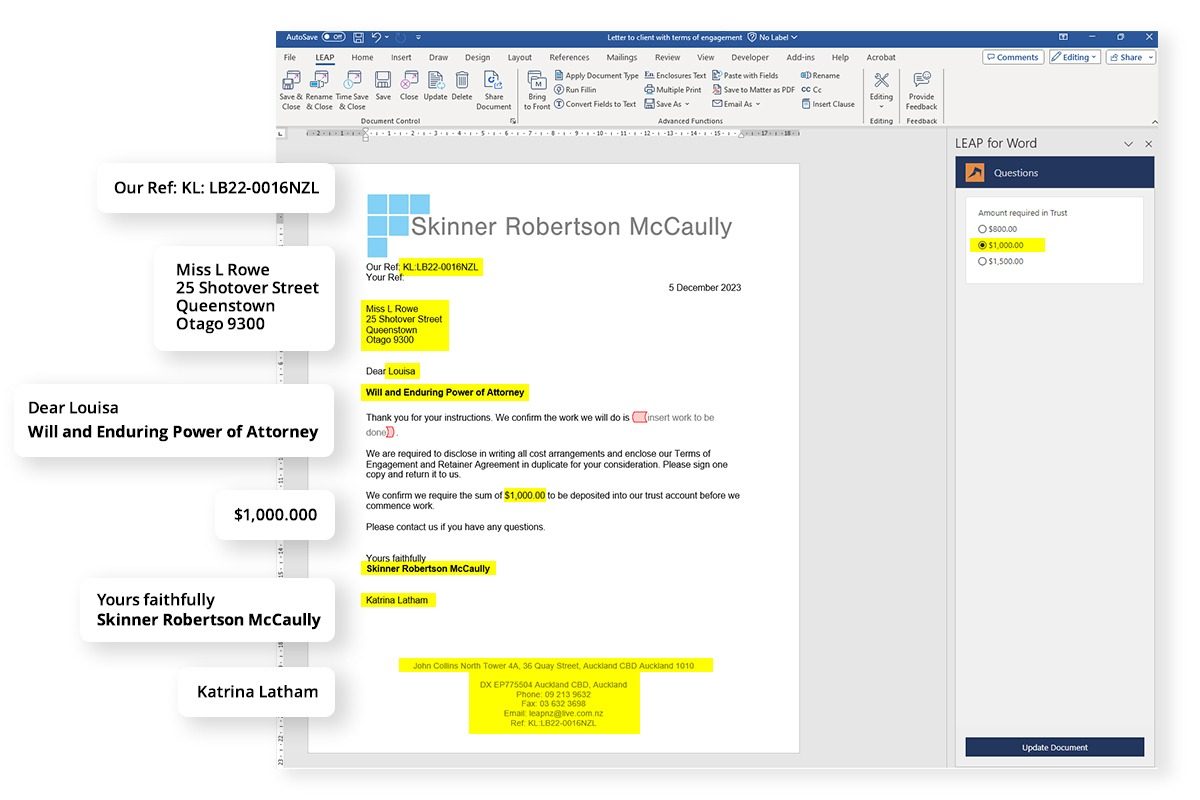Open the Mailings tab

(622, 57)
